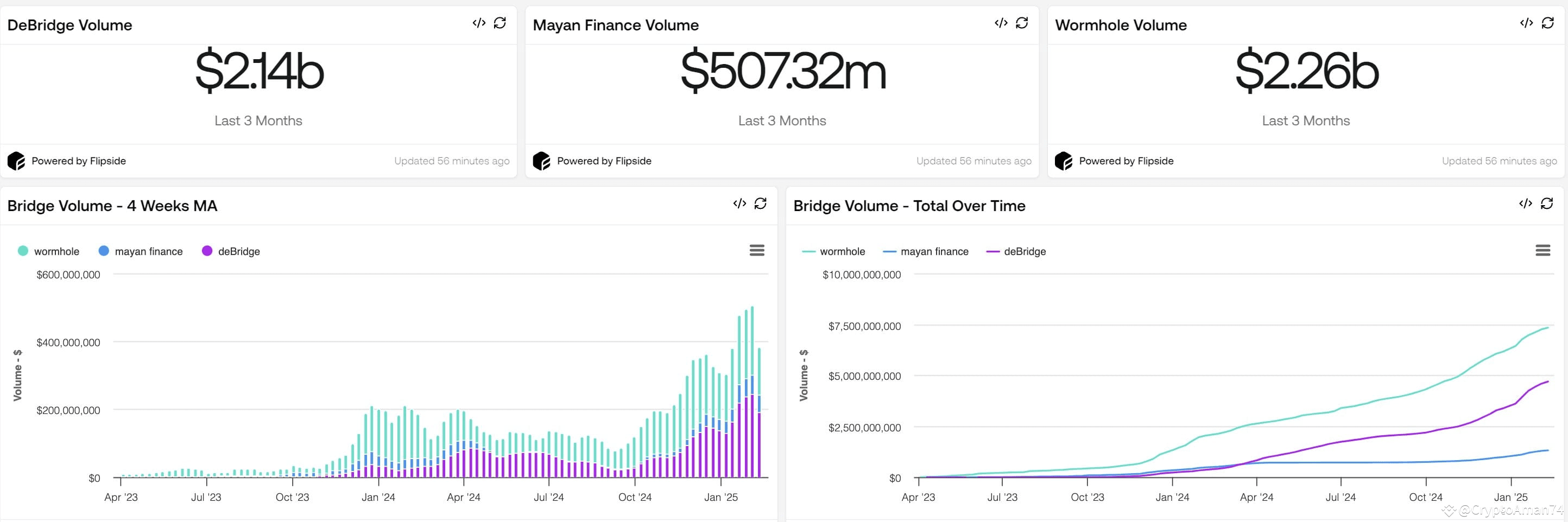Viewport: 1568px width, 522px height.
Task: Refresh the DeBridge Volume card
Action: coord(500,23)
